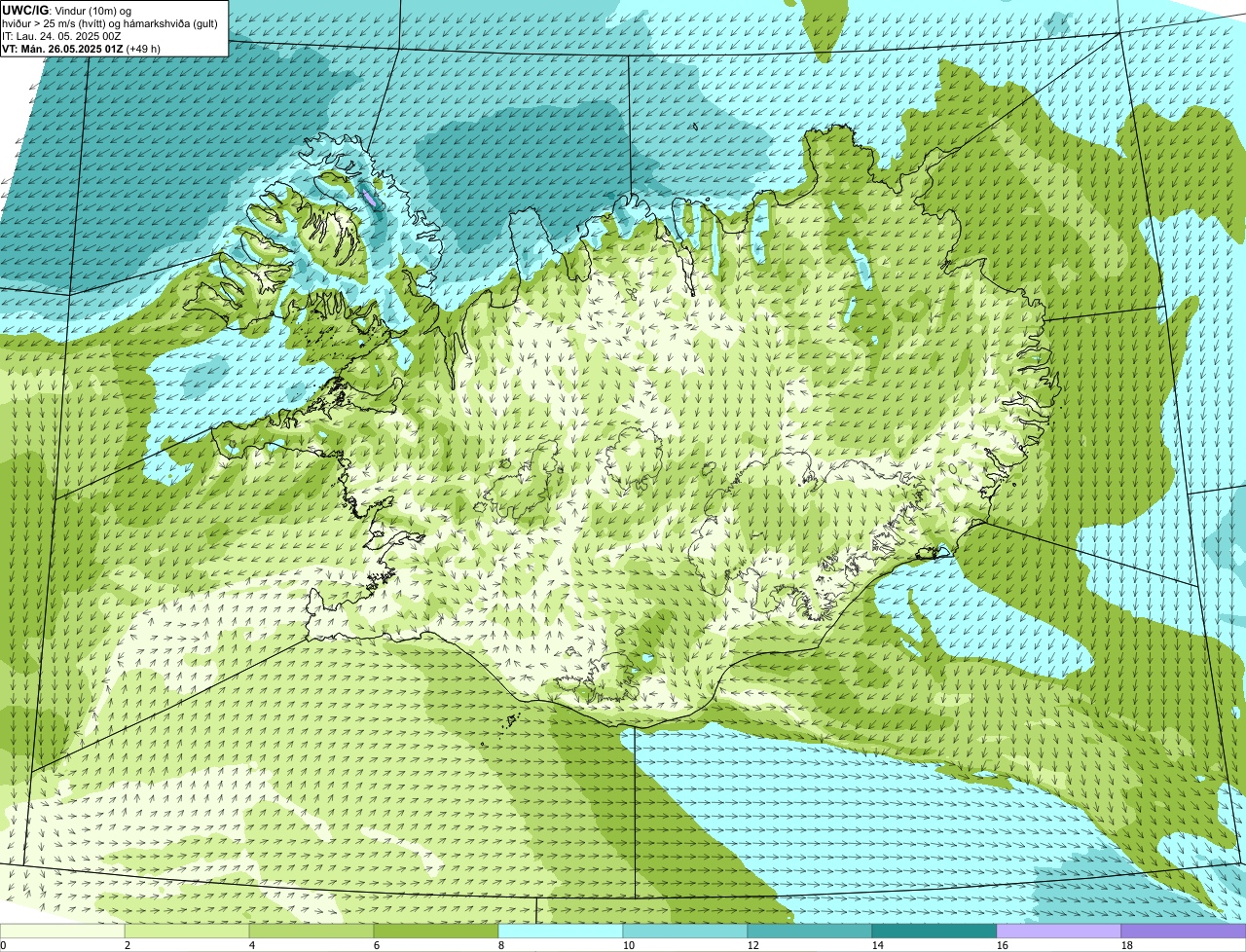This screenshot has height=952, width=1246.
Task: Click the legend tick label '18'
Action: (1127, 945)
